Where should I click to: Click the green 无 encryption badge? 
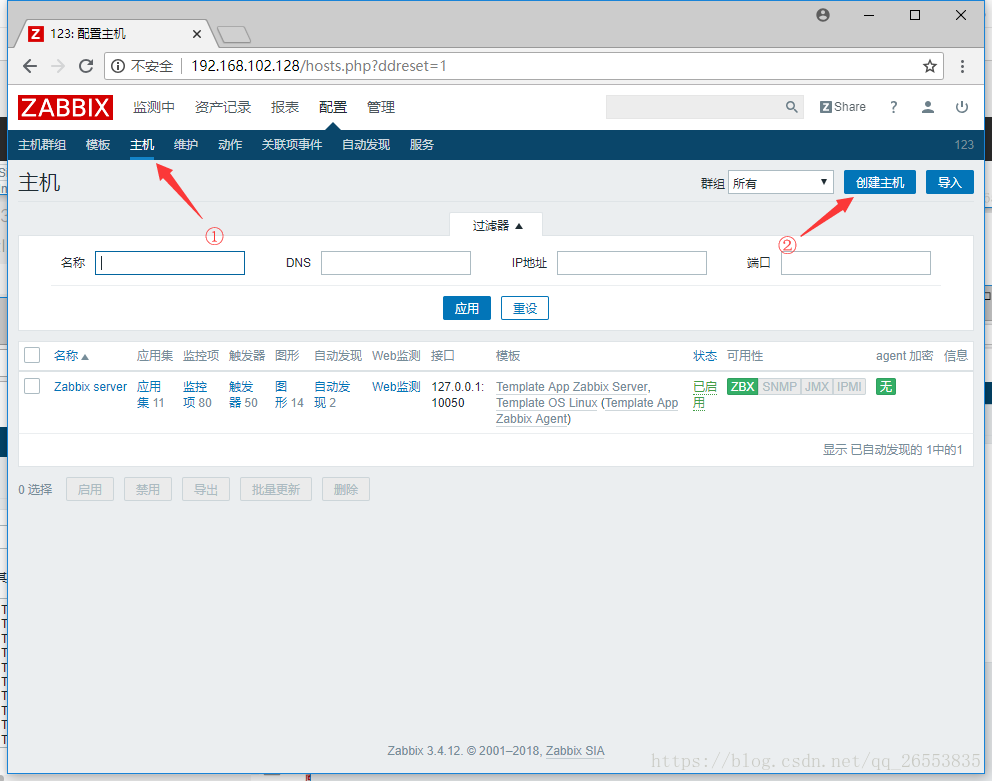[886, 387]
